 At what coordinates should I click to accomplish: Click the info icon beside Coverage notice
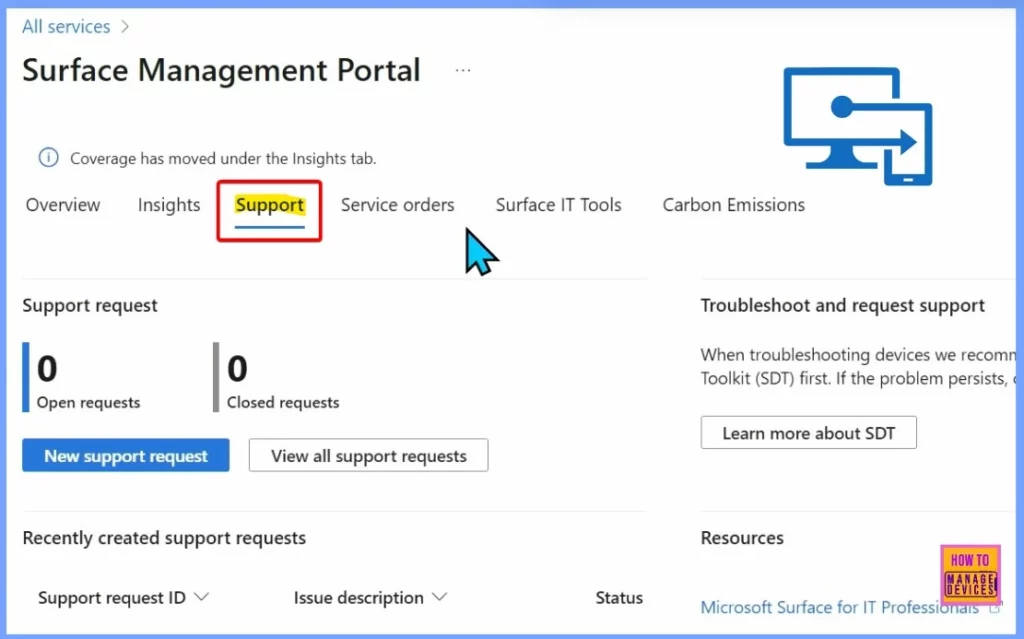point(48,158)
